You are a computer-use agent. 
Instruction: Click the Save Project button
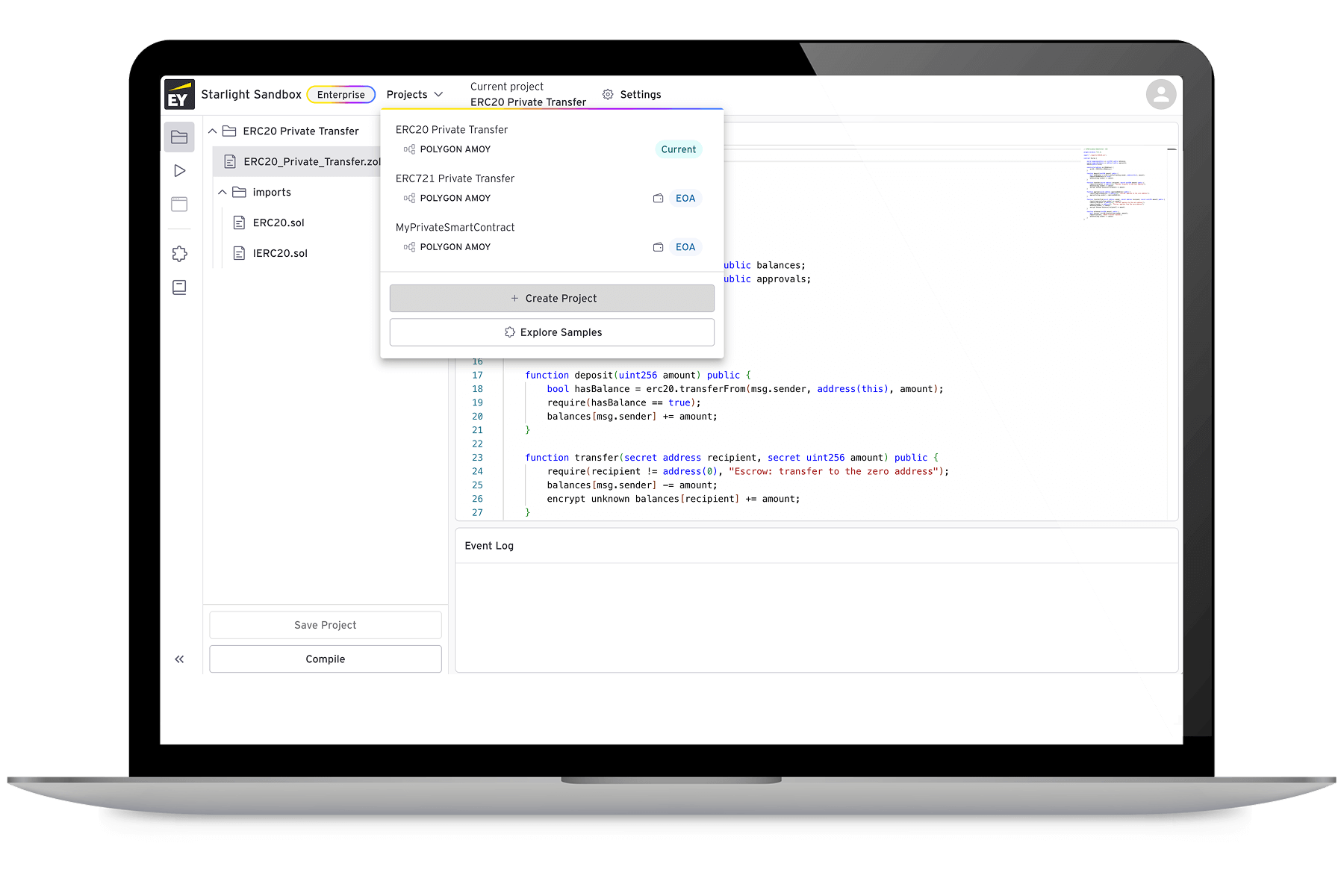[326, 625]
